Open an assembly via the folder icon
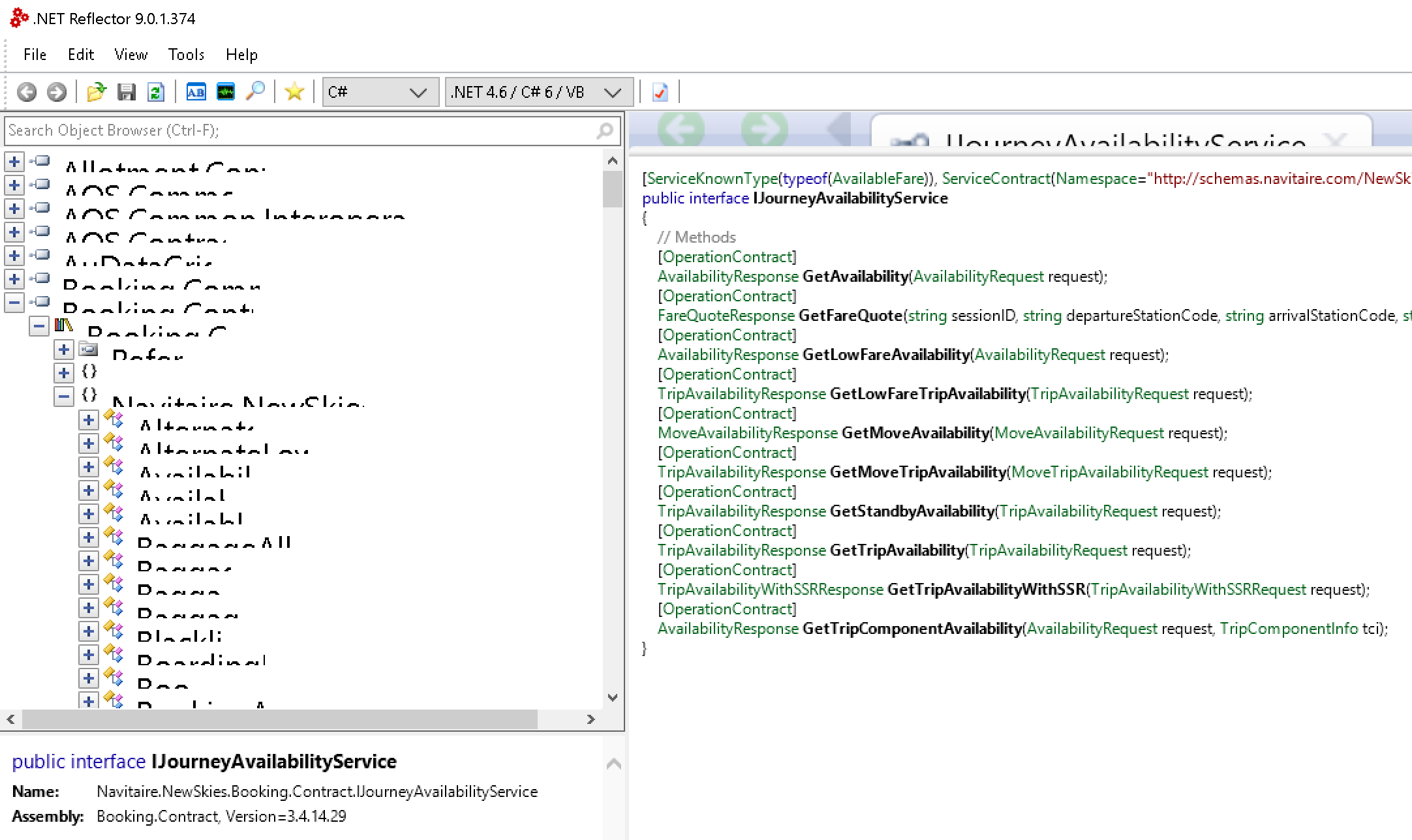This screenshot has width=1412, height=840. click(97, 92)
